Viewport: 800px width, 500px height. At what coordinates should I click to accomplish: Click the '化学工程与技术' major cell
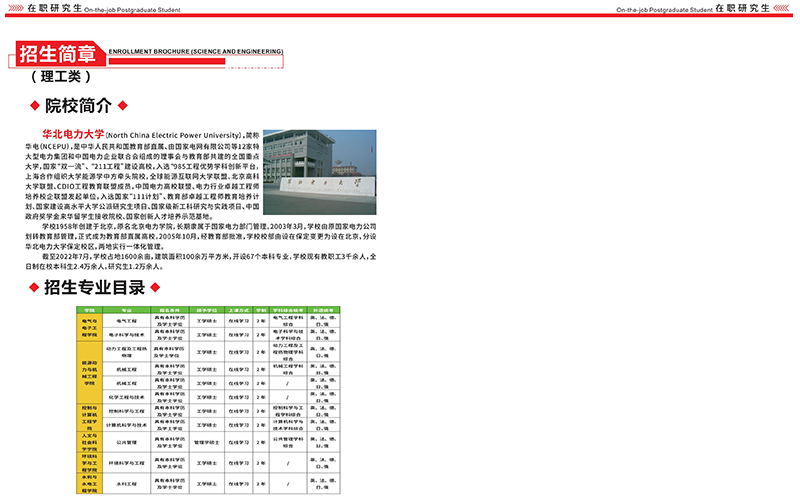[x=127, y=397]
